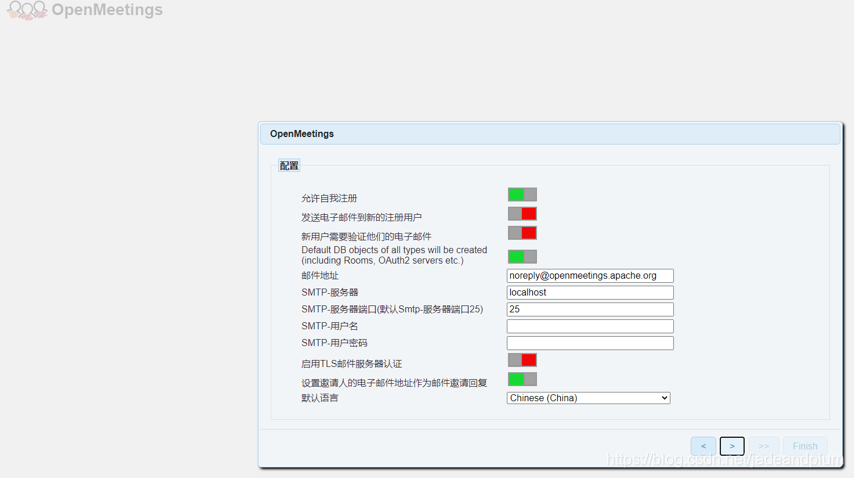Click the 配置 section legend
Viewport: 854px width, 478px height.
289,166
